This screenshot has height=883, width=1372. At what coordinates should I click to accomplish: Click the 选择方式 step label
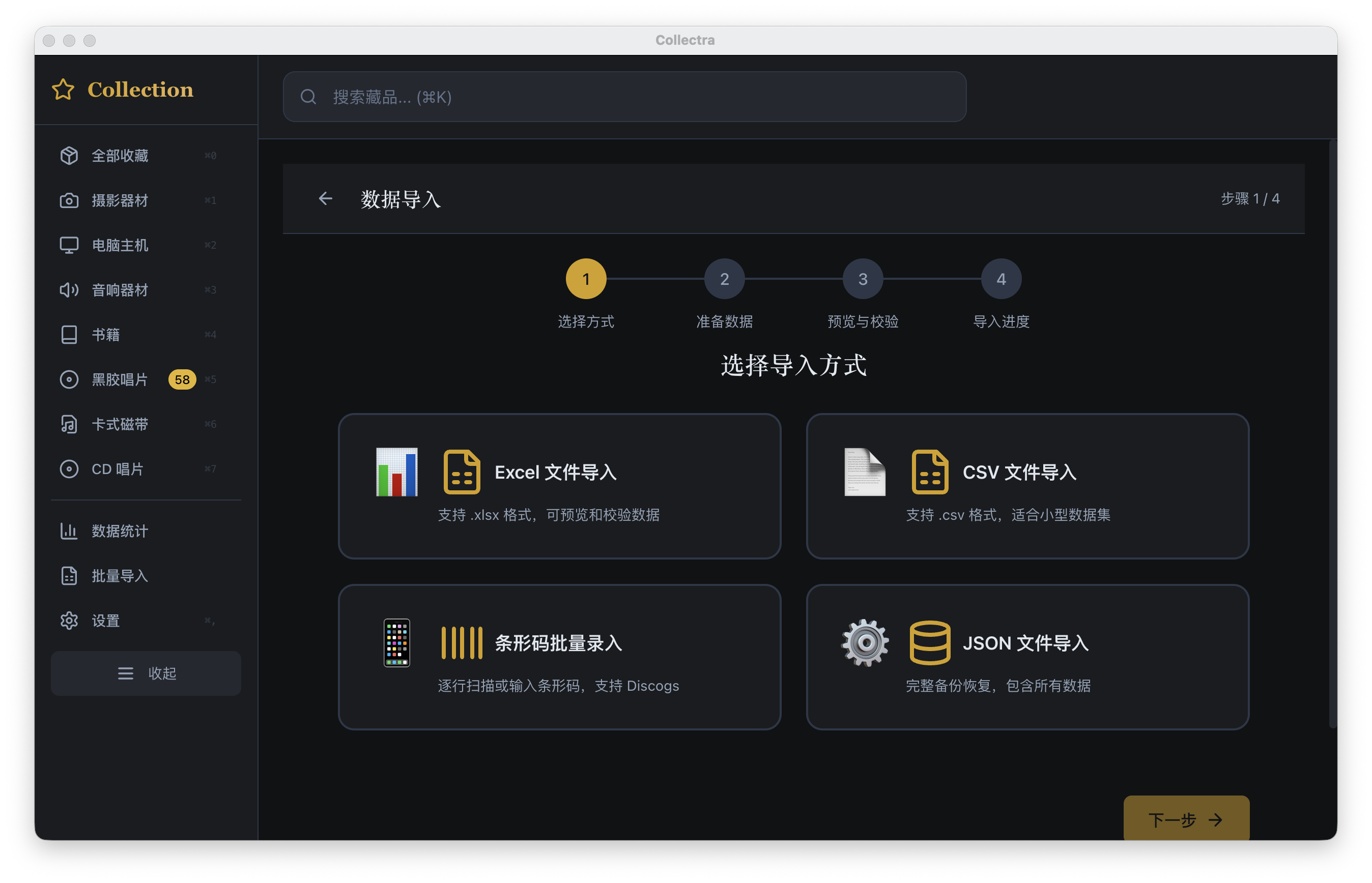click(x=586, y=321)
